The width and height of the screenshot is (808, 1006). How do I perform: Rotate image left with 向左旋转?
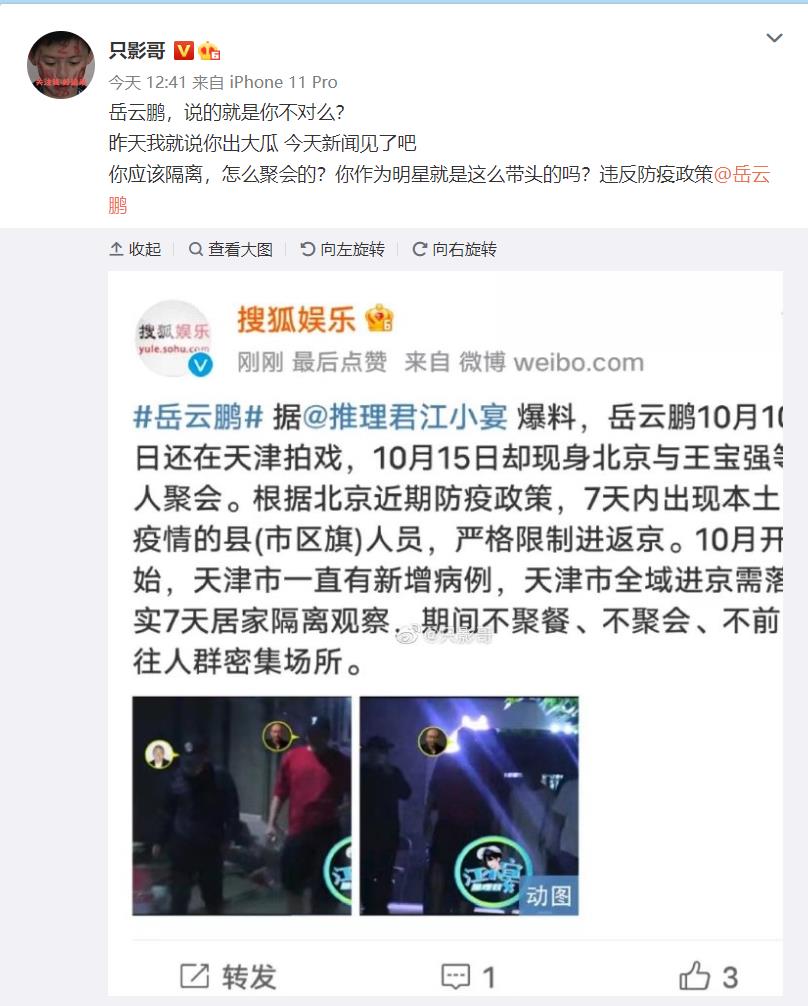pos(343,249)
